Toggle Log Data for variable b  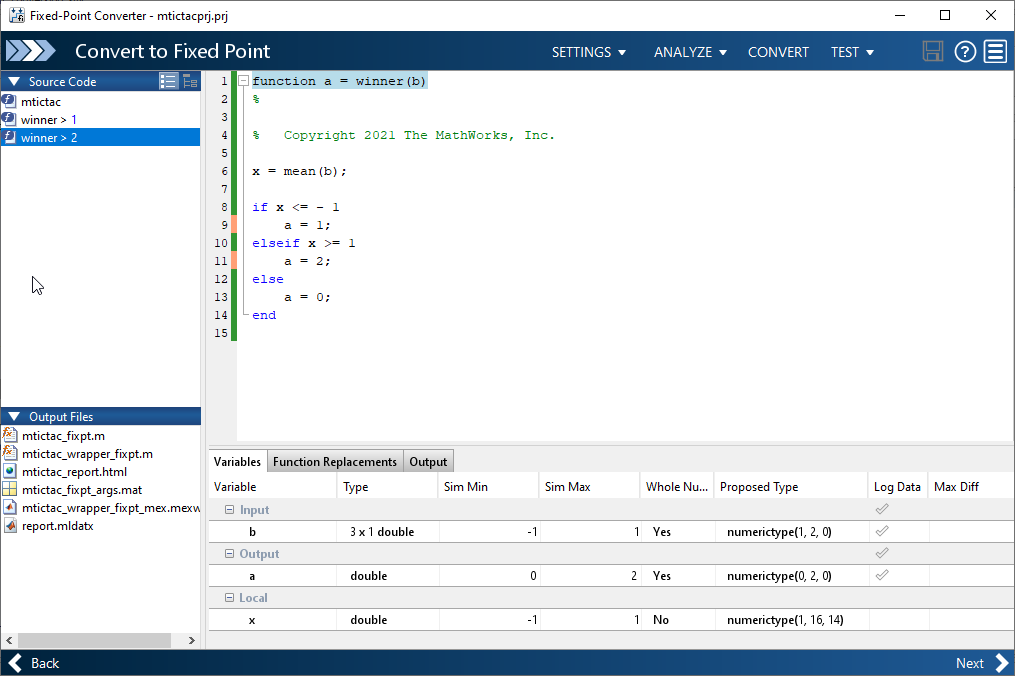pos(882,531)
